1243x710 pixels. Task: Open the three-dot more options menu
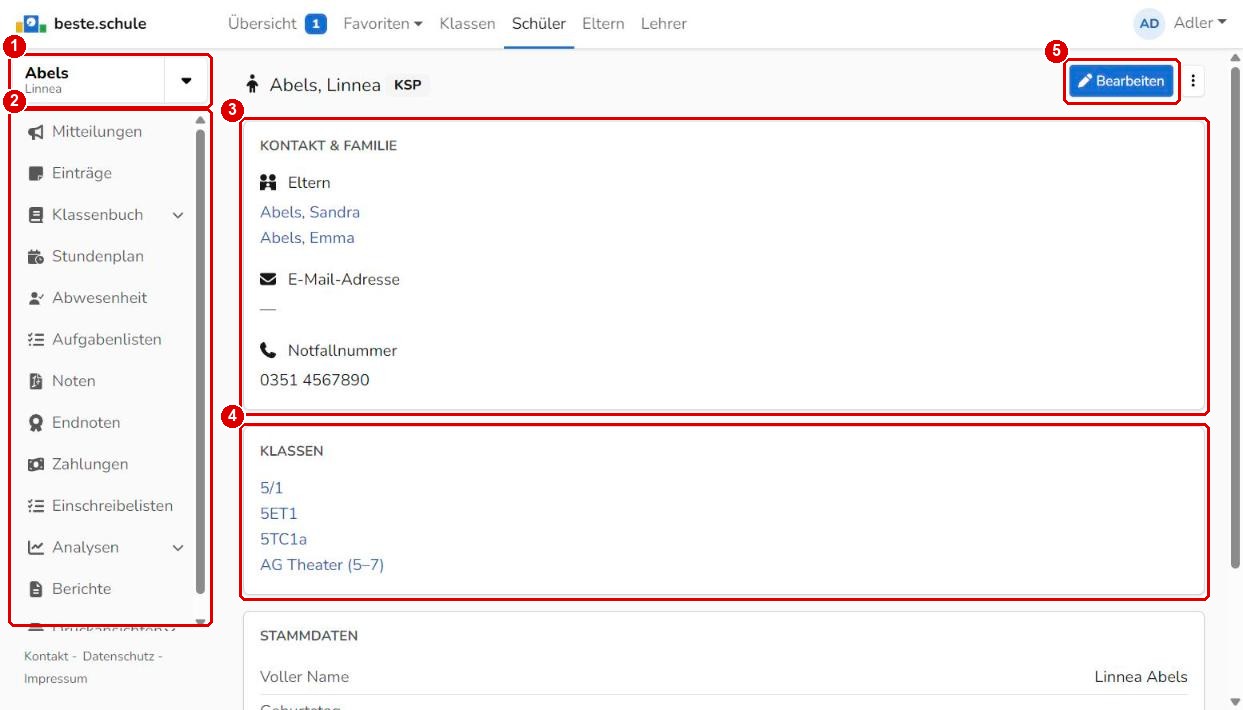1192,82
